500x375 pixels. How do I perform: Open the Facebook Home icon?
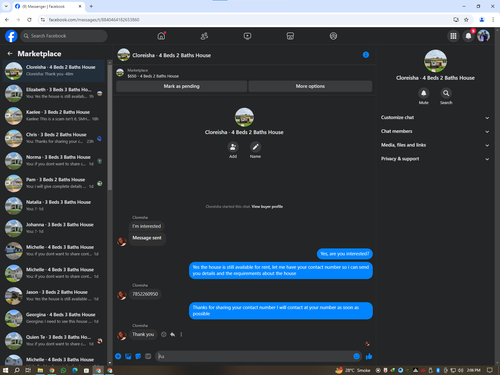(161, 36)
